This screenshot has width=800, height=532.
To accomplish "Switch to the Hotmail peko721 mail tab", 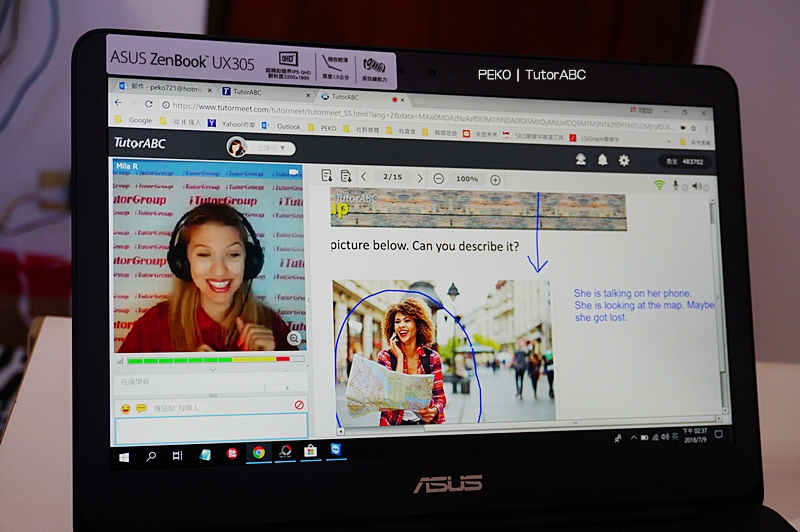I will 166,88.
